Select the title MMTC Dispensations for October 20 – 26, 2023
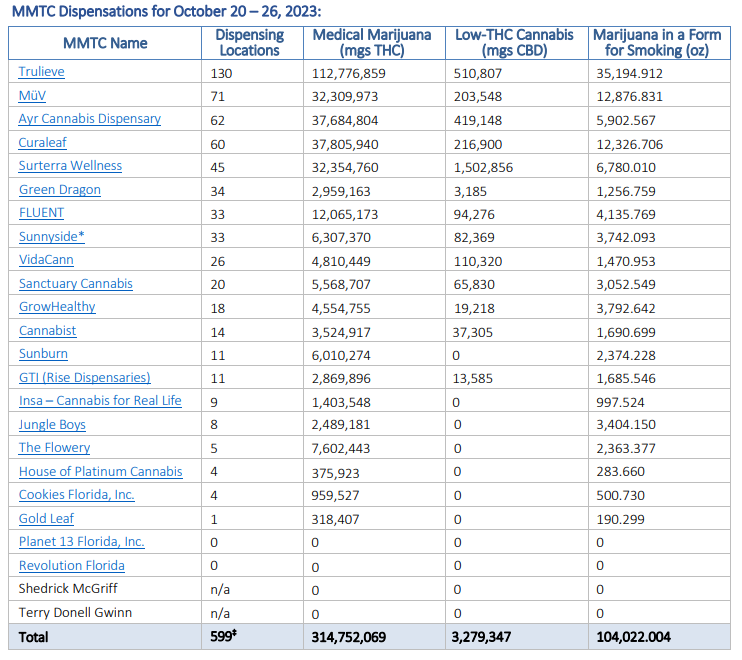The image size is (742, 660). coord(166,11)
